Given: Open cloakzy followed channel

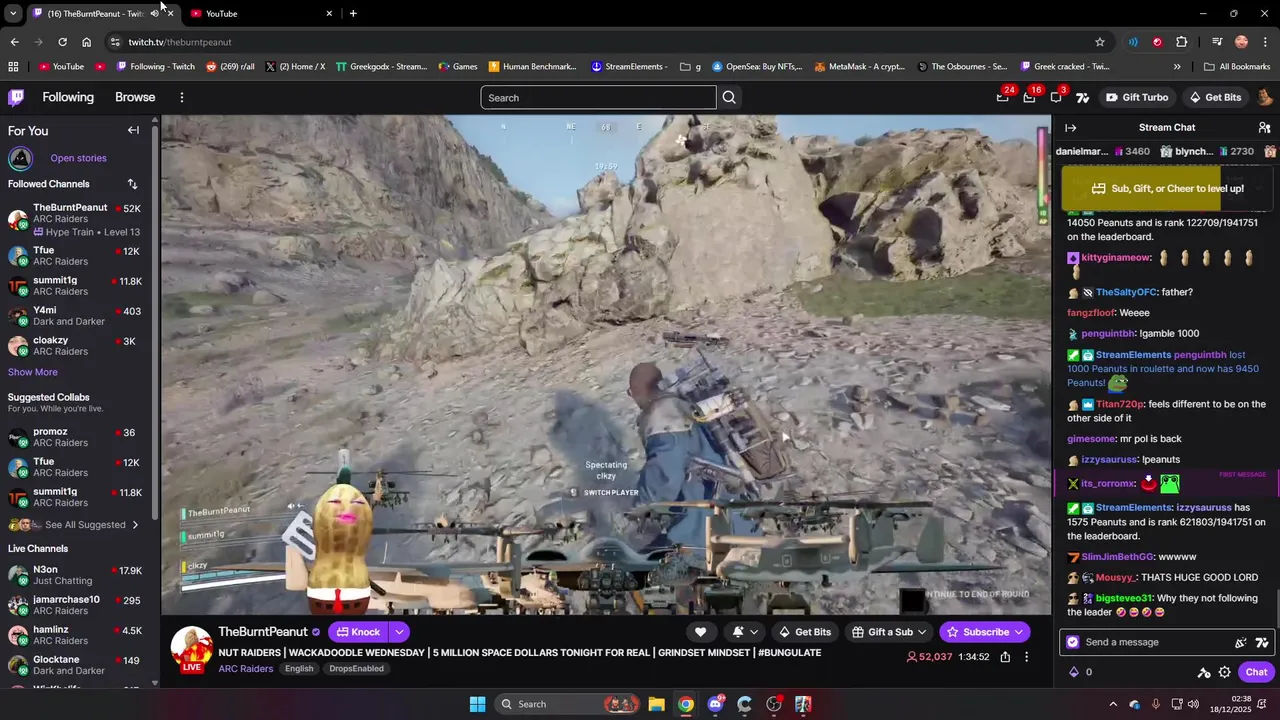Looking at the screenshot, I should [76, 345].
